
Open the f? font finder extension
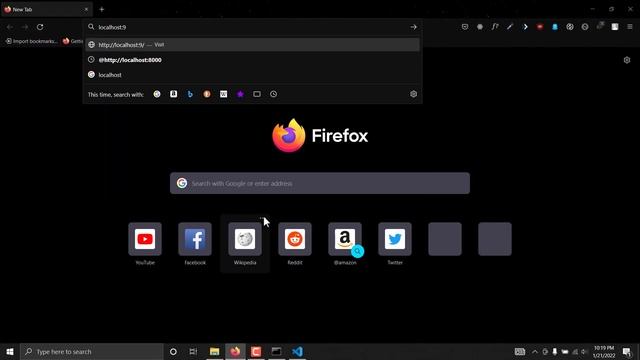click(495, 27)
